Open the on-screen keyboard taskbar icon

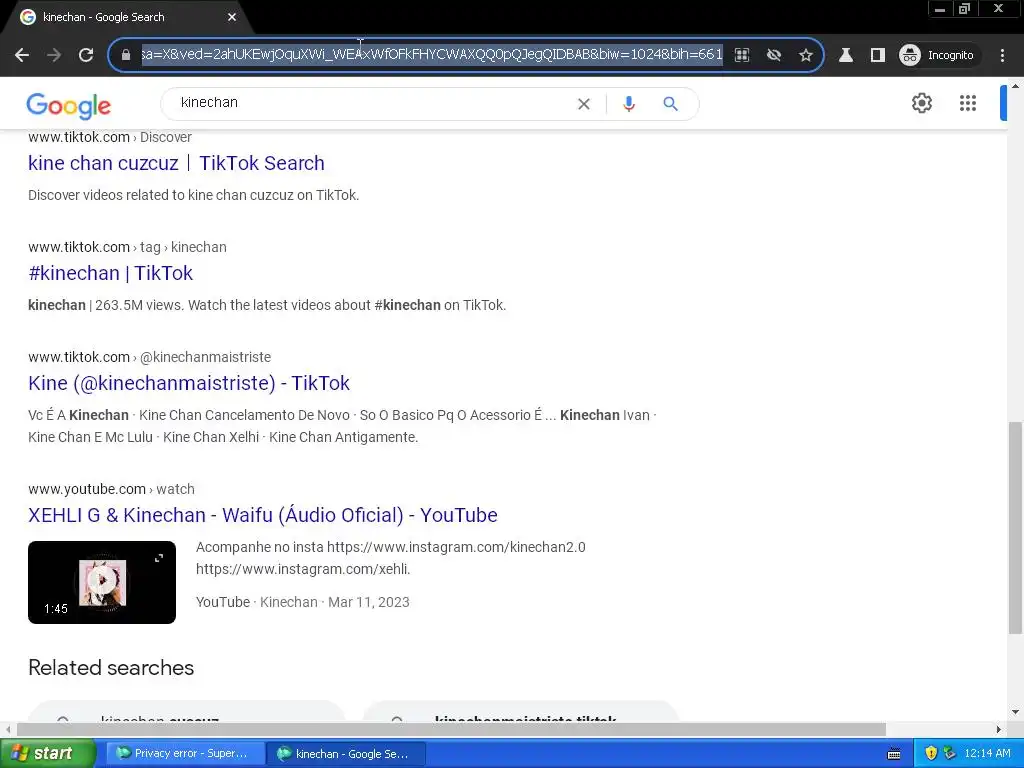pos(894,754)
